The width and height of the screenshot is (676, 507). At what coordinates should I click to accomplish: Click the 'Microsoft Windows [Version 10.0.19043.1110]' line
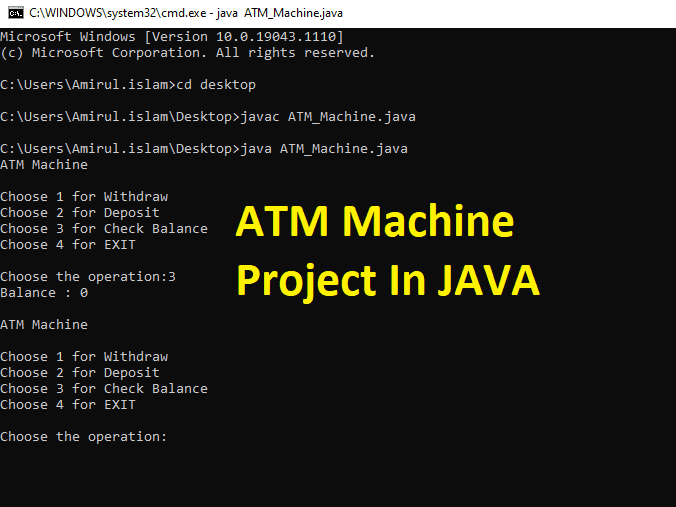click(172, 37)
